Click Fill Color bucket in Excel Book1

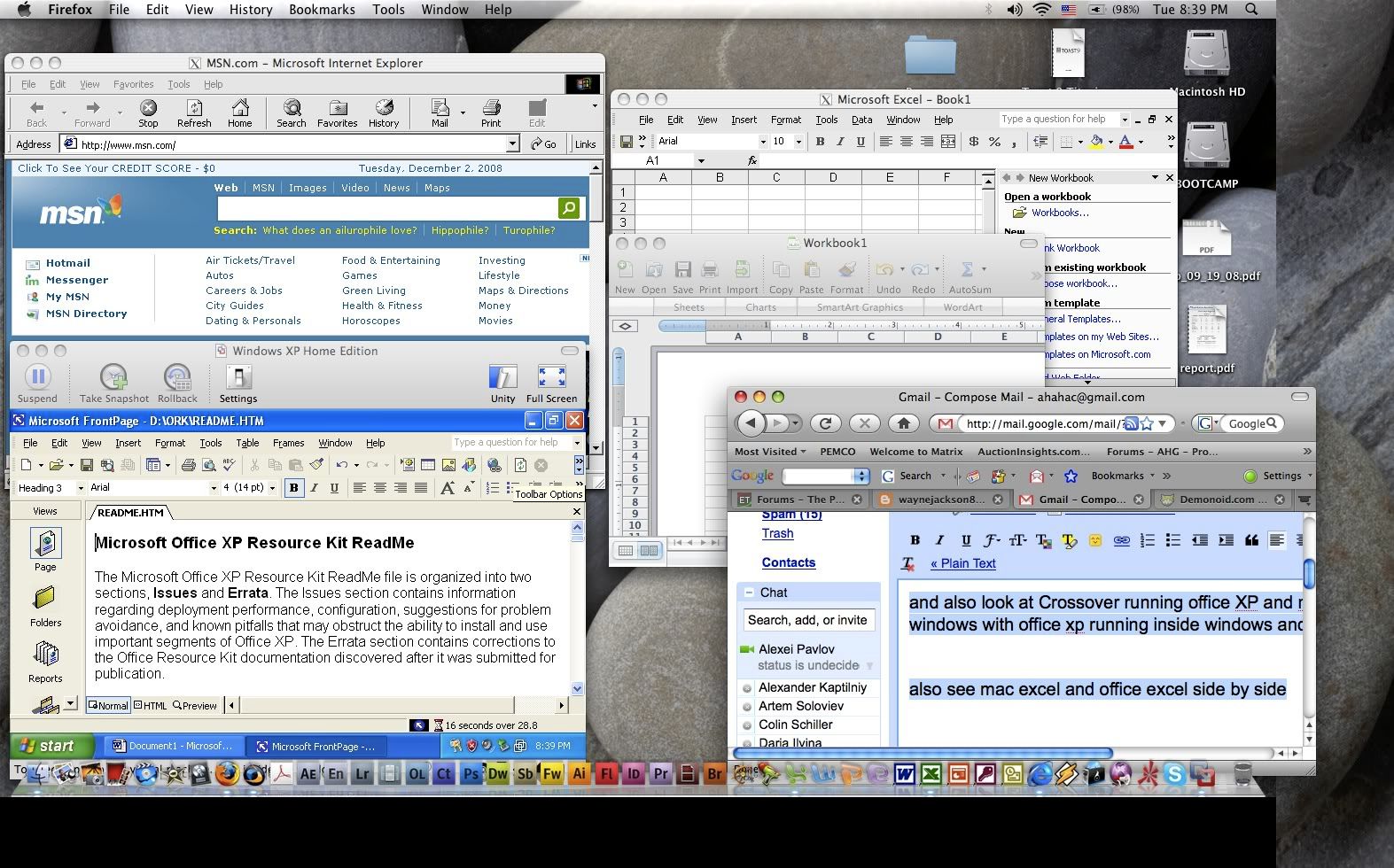(x=1096, y=142)
